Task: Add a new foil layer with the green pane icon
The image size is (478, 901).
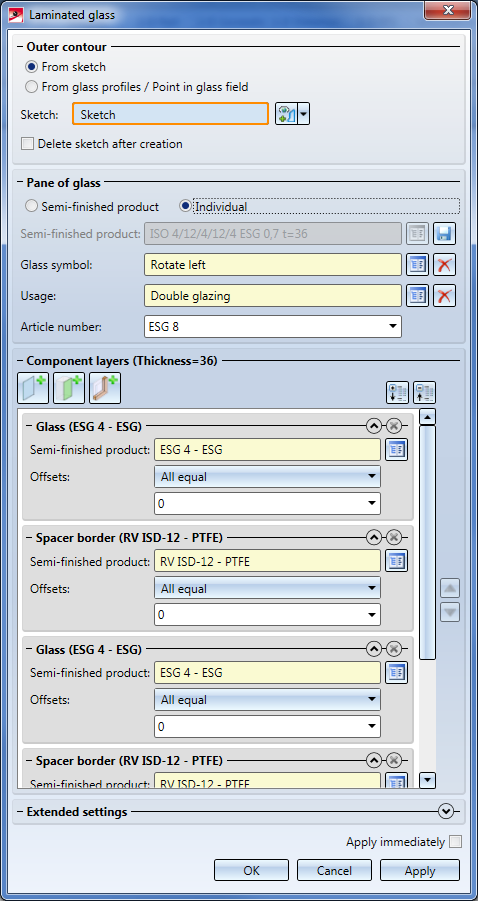Action: point(70,388)
